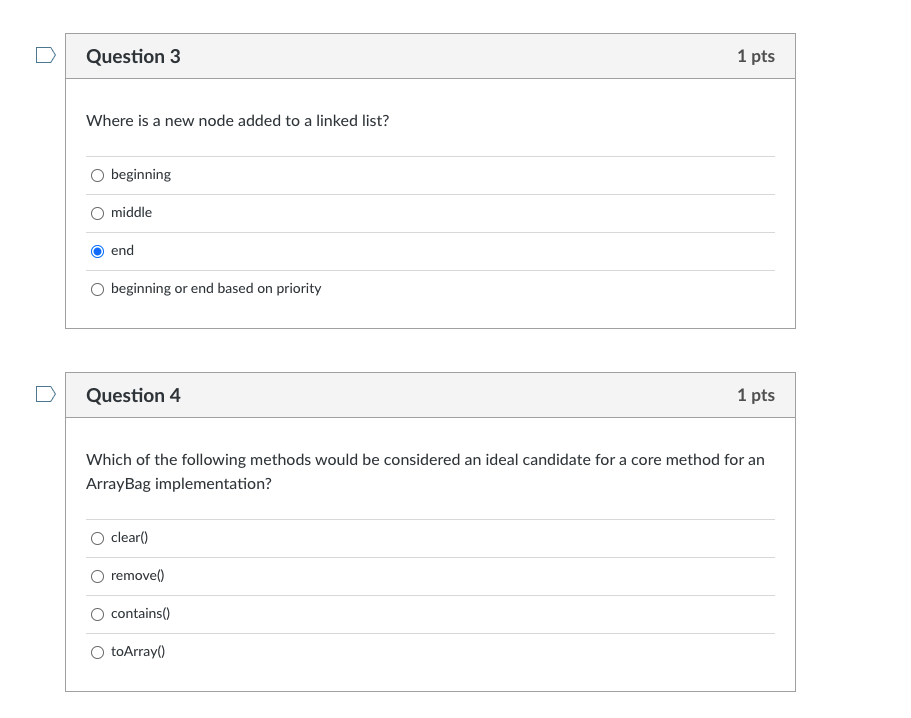Click the 'middle' answer label text
The image size is (911, 718).
(131, 212)
